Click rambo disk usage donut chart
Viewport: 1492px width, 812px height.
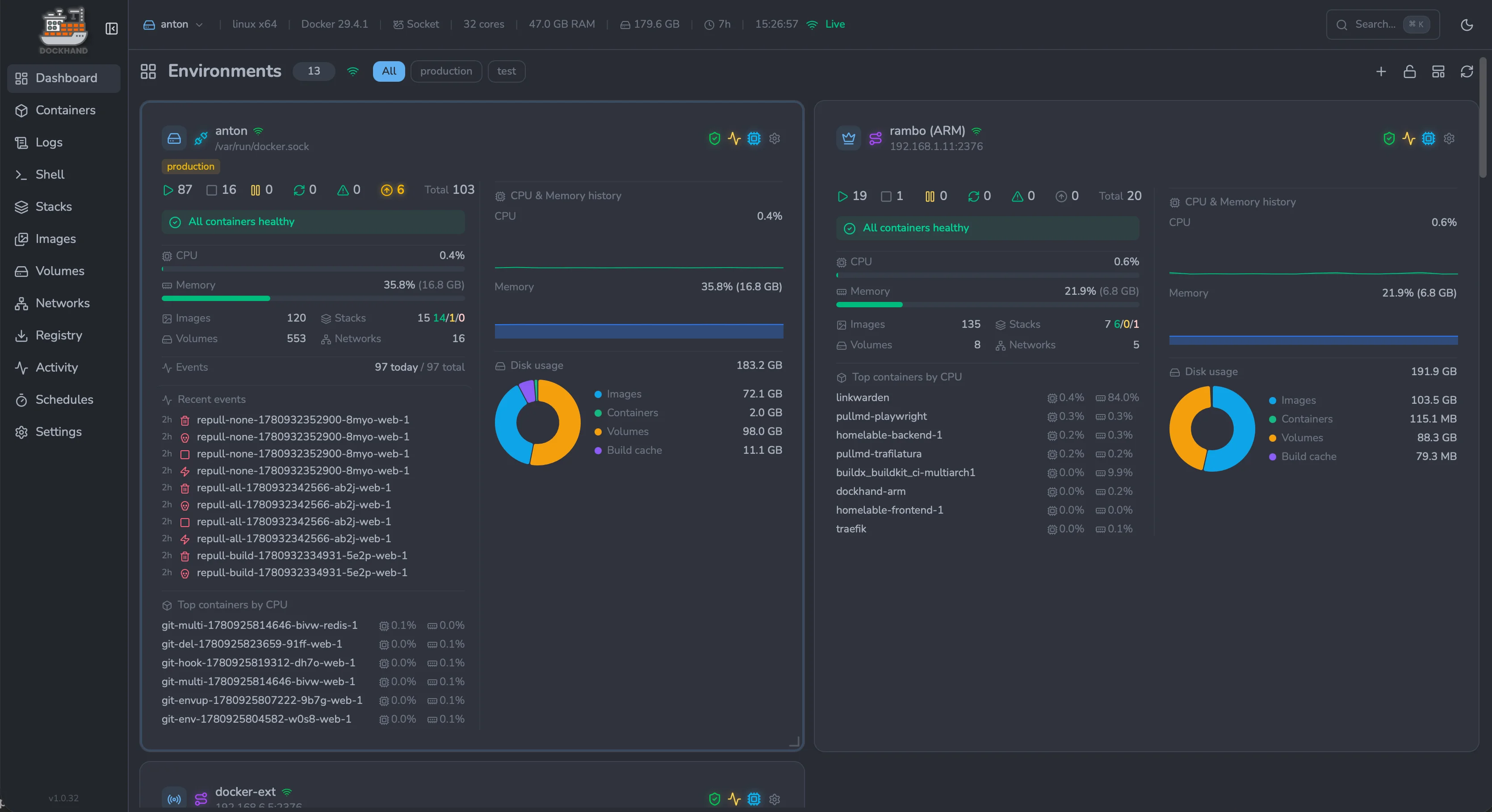pos(1211,429)
